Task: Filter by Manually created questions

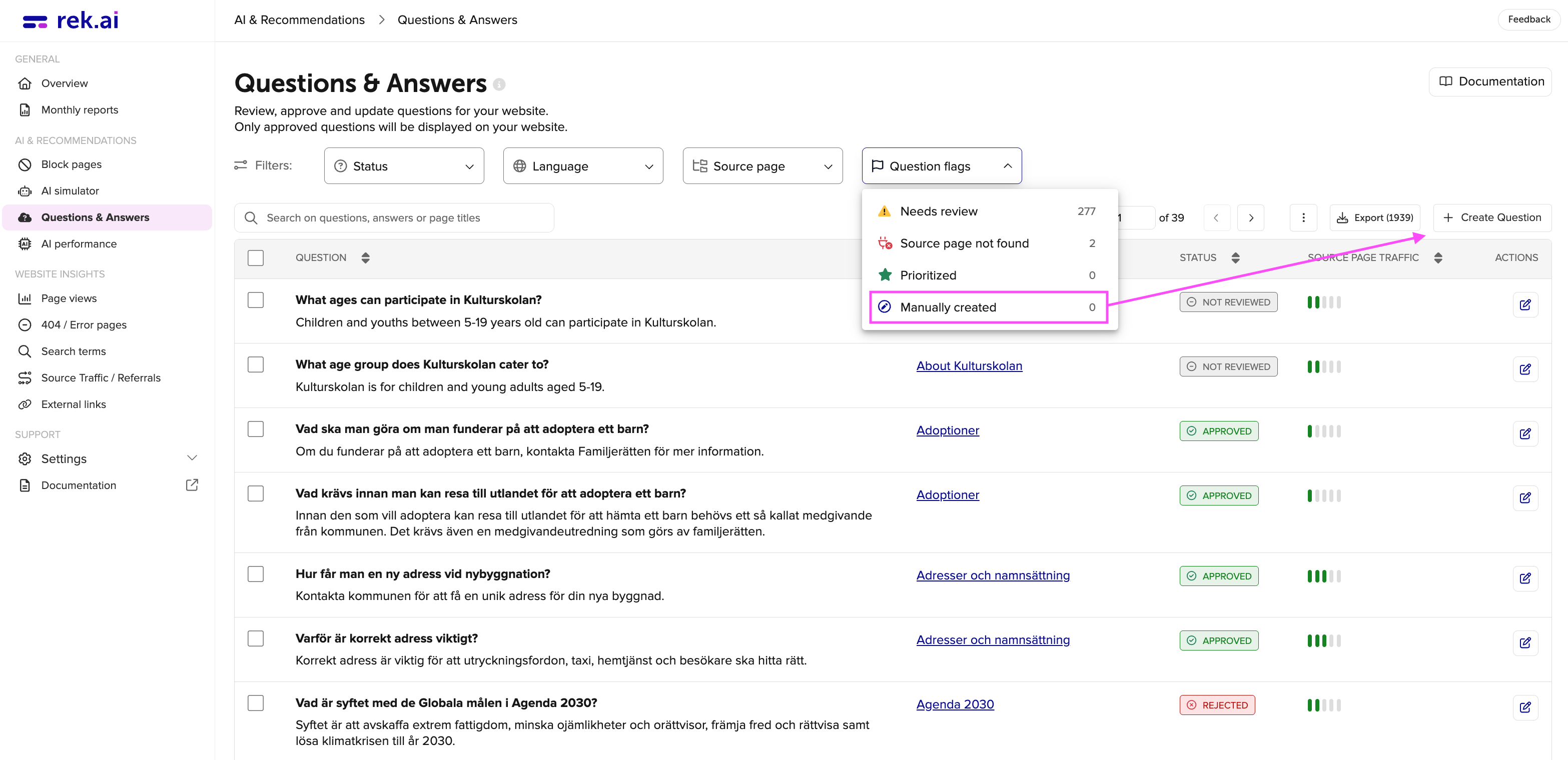Action: (x=948, y=307)
